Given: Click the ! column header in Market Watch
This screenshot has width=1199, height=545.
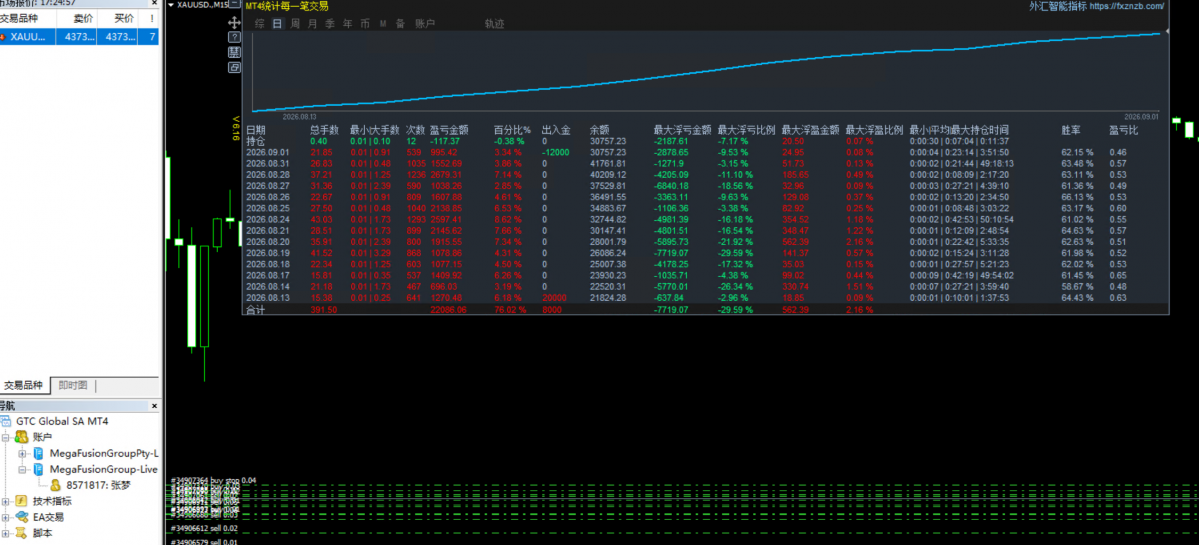Looking at the screenshot, I should click(152, 18).
